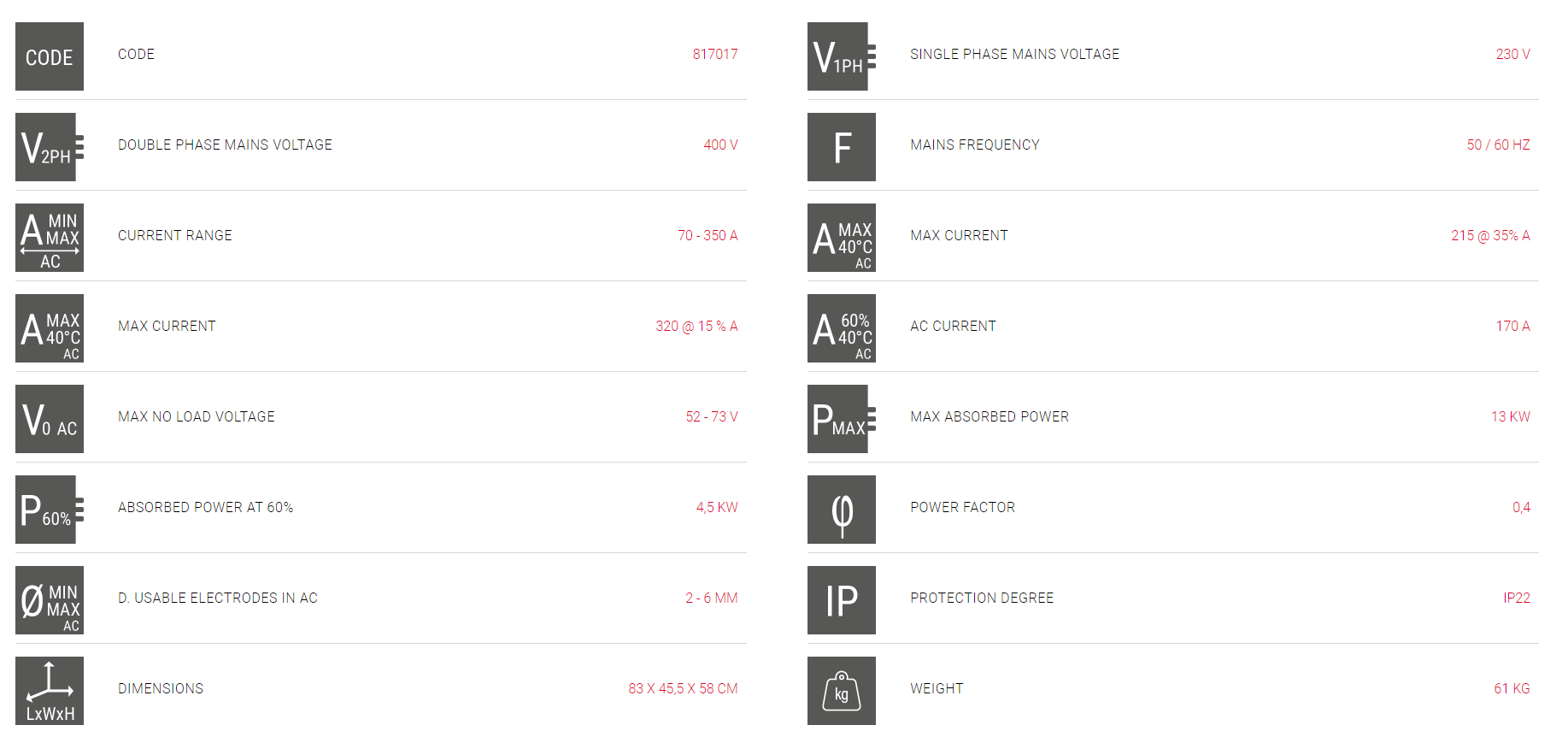
Task: Click the Double Phase Mains Voltage label
Action: (x=225, y=144)
